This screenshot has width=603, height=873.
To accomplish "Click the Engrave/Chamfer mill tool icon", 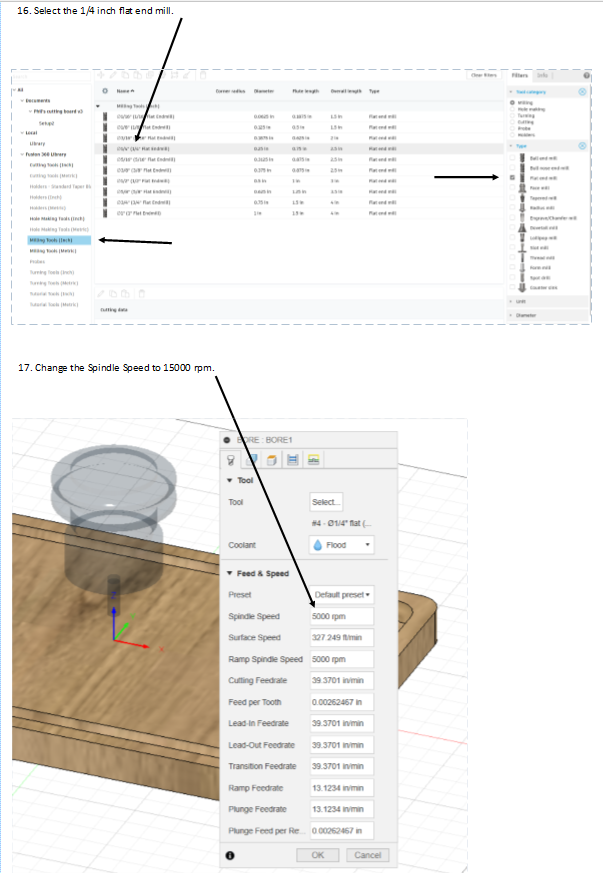I will 522,218.
